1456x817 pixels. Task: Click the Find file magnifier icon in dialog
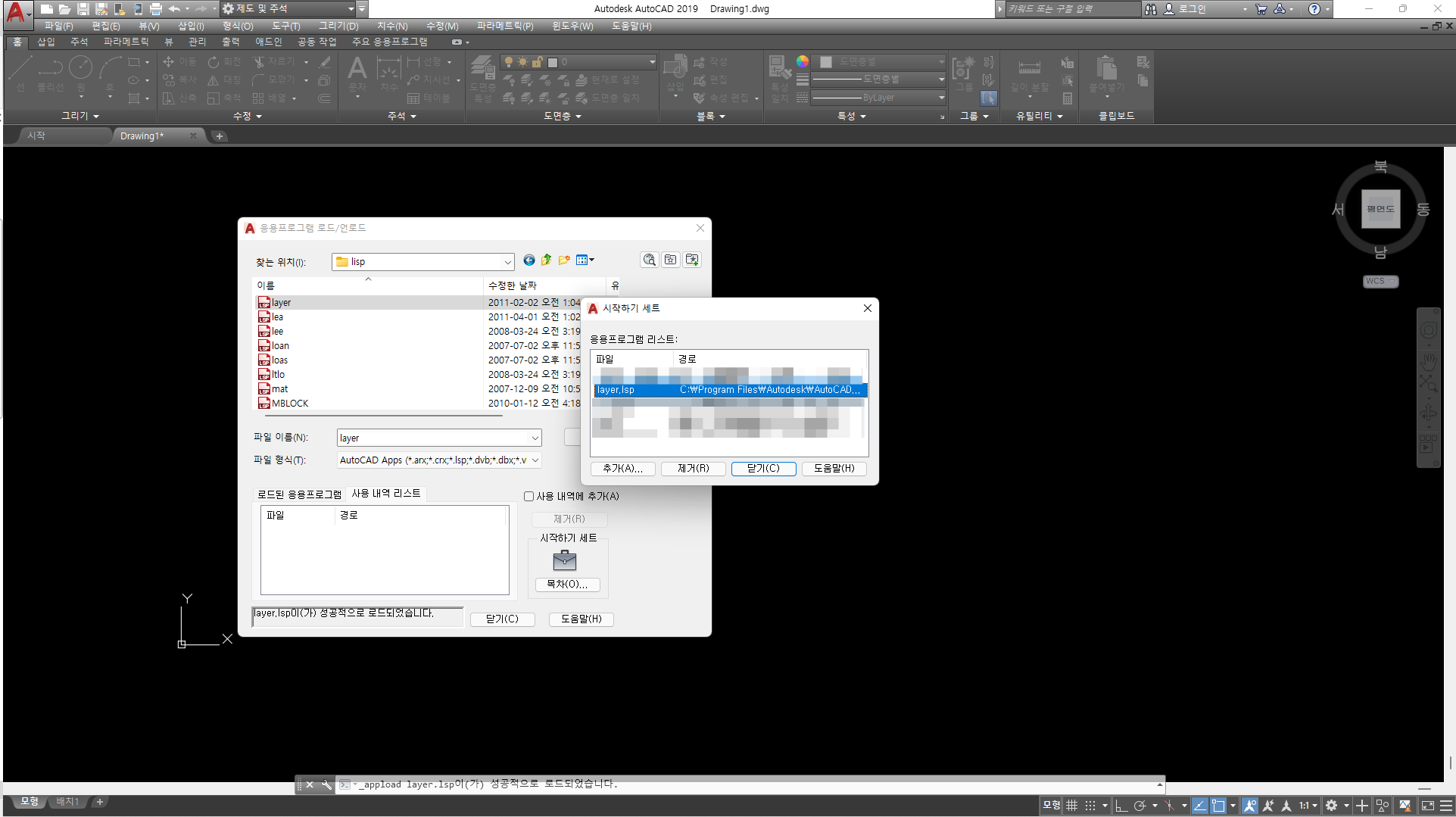tap(649, 260)
